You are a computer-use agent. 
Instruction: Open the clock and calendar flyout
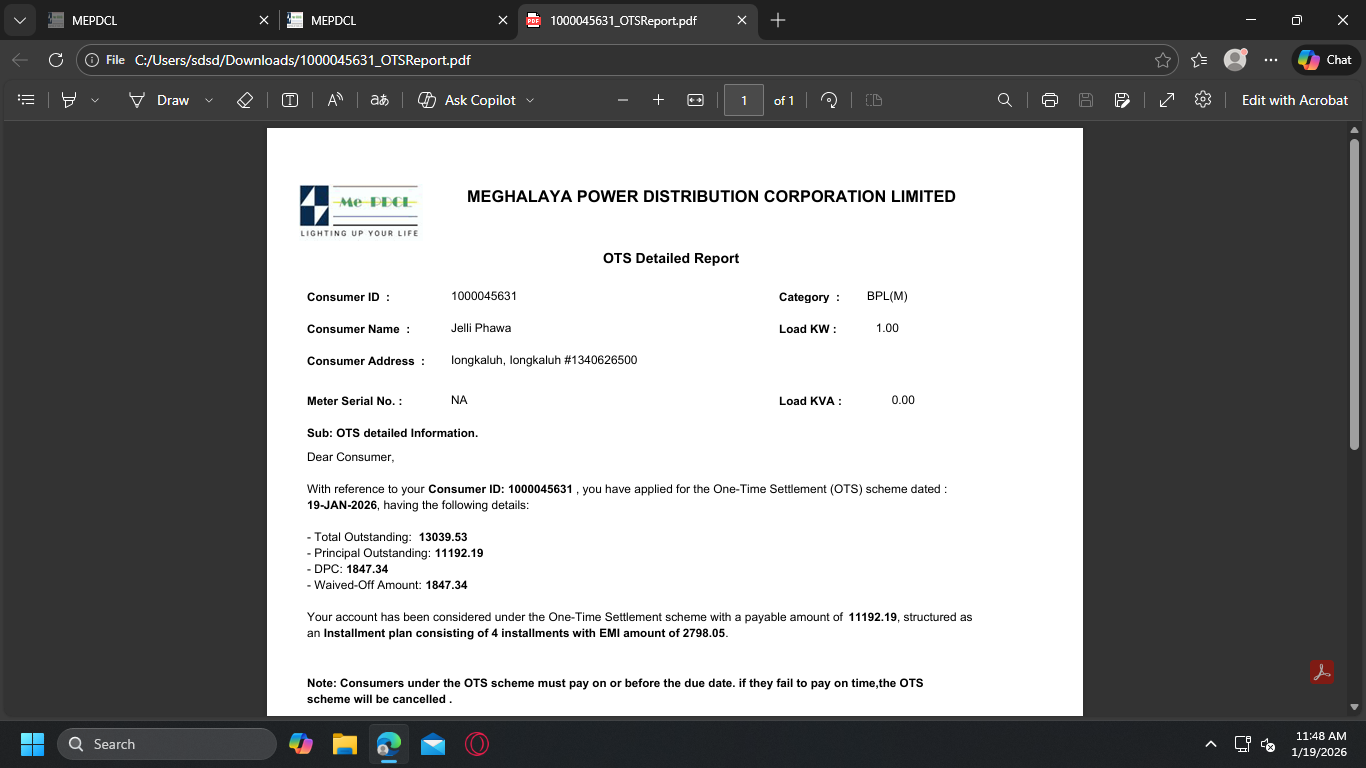click(x=1320, y=744)
